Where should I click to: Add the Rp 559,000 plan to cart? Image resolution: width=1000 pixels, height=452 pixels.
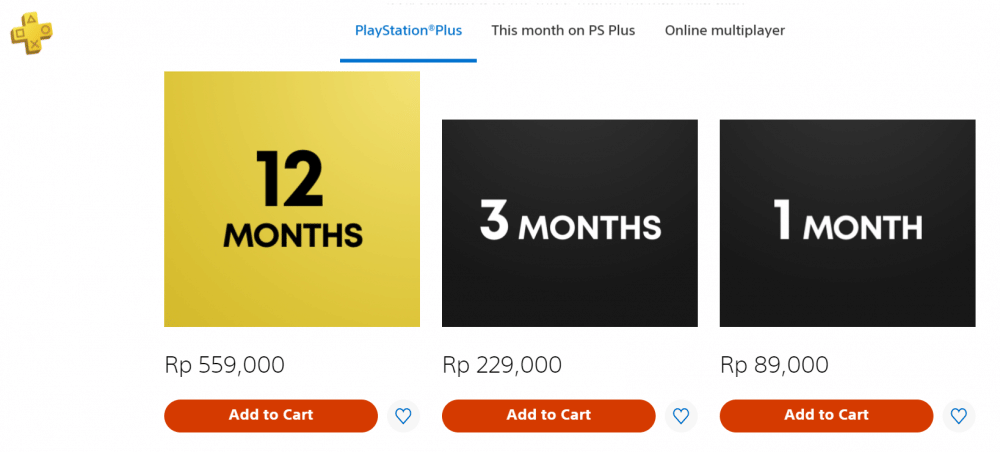click(271, 415)
